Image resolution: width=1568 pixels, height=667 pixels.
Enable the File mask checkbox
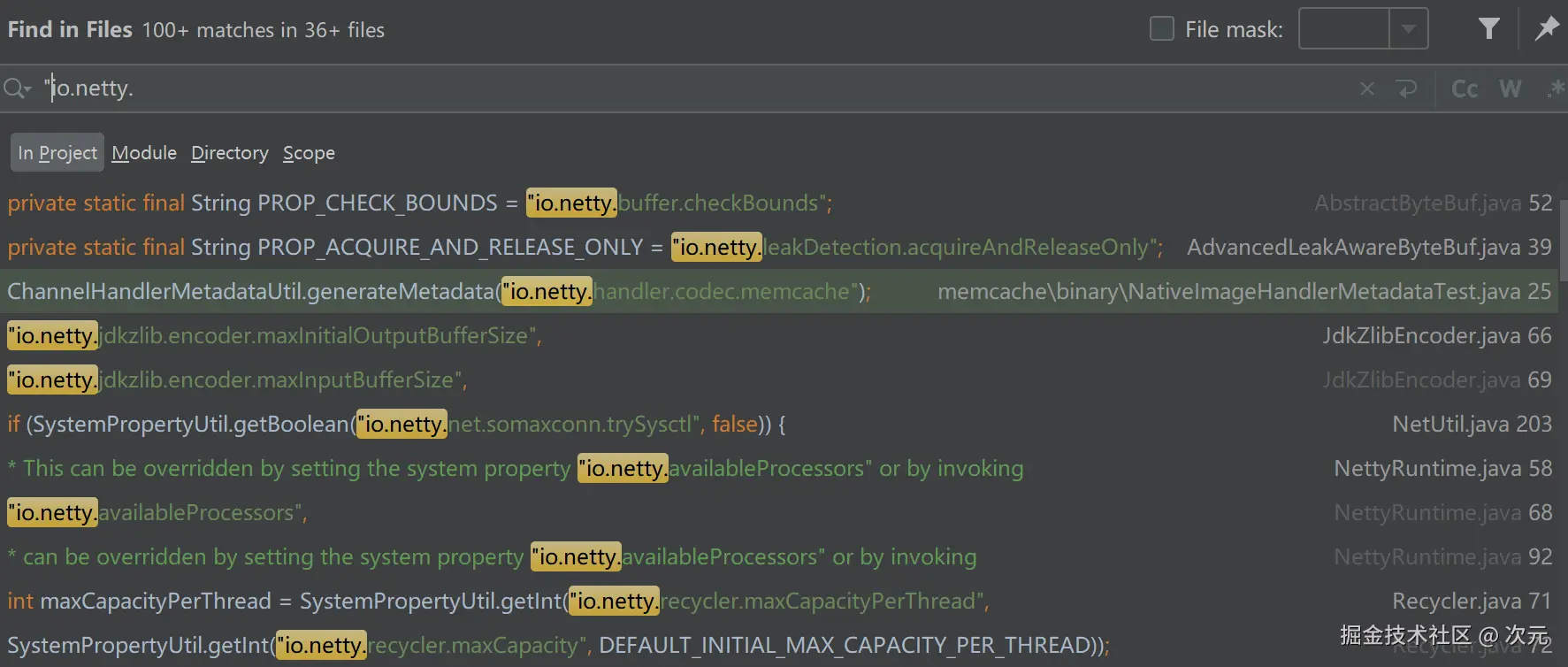1161,29
